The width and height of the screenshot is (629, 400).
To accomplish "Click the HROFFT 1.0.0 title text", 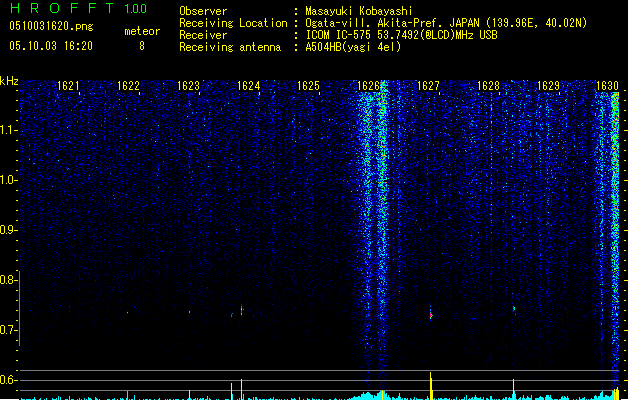I will [x=78, y=8].
